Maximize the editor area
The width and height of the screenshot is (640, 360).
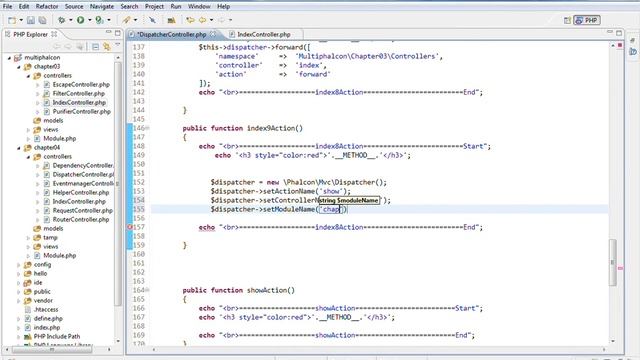point(619,33)
